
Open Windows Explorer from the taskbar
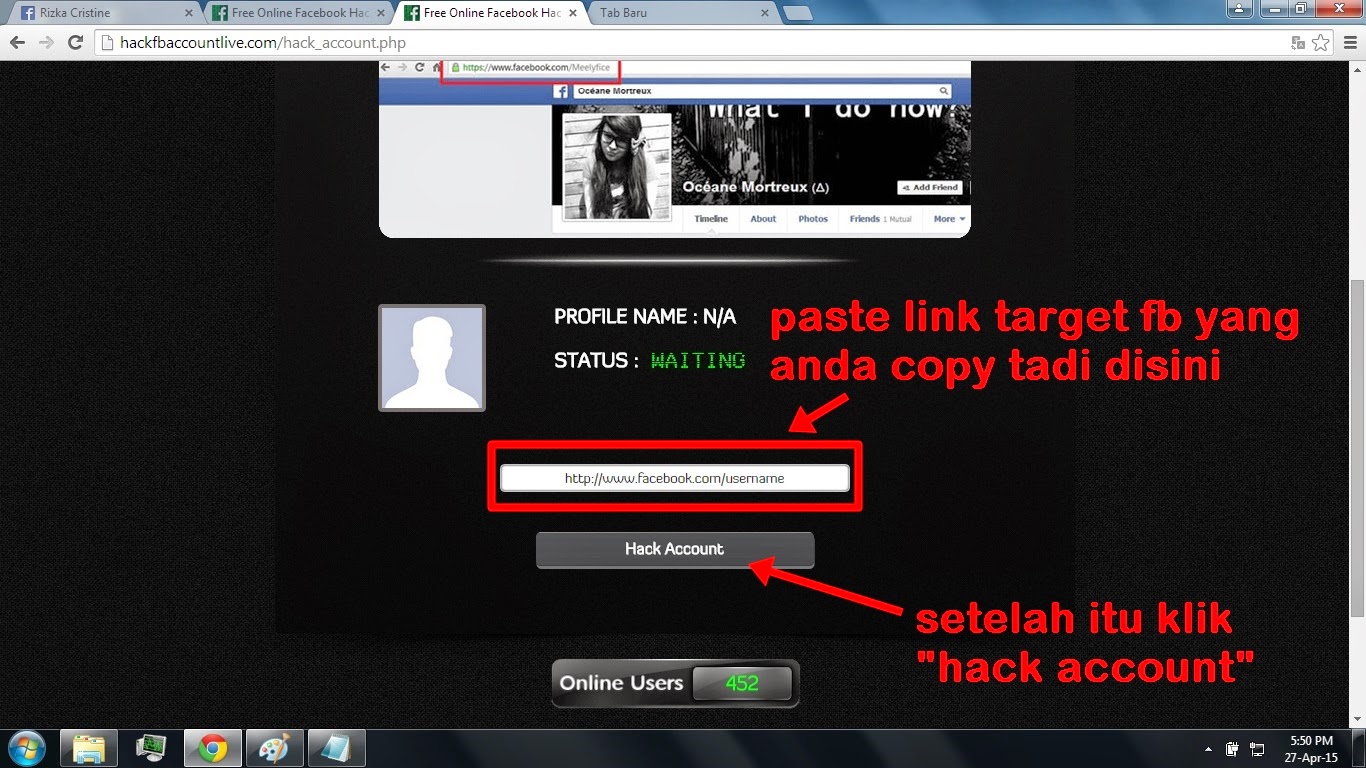click(89, 748)
